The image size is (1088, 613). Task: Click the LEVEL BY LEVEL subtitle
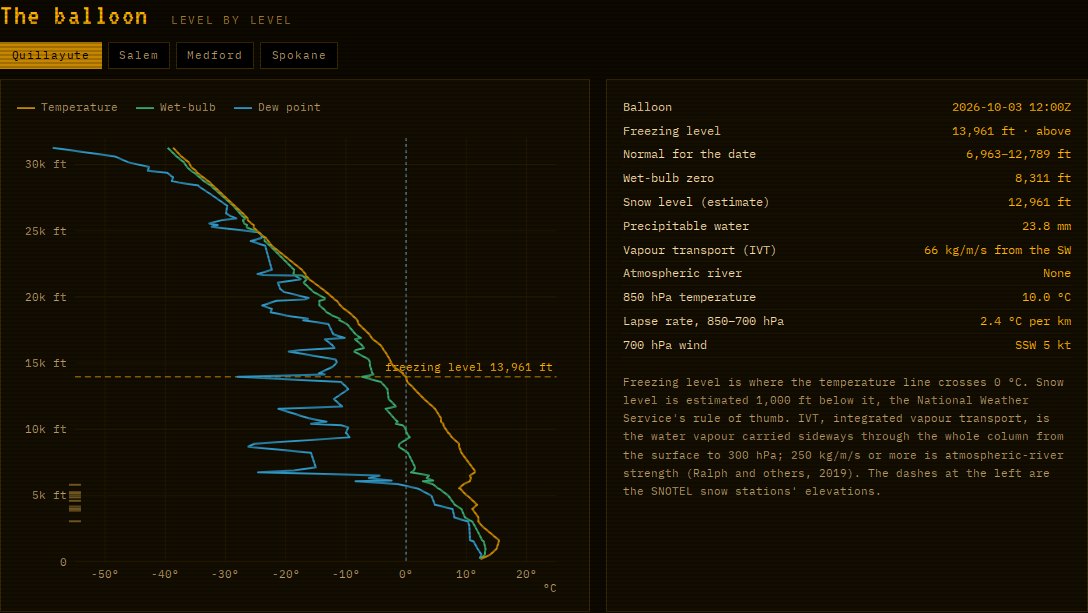(x=231, y=20)
